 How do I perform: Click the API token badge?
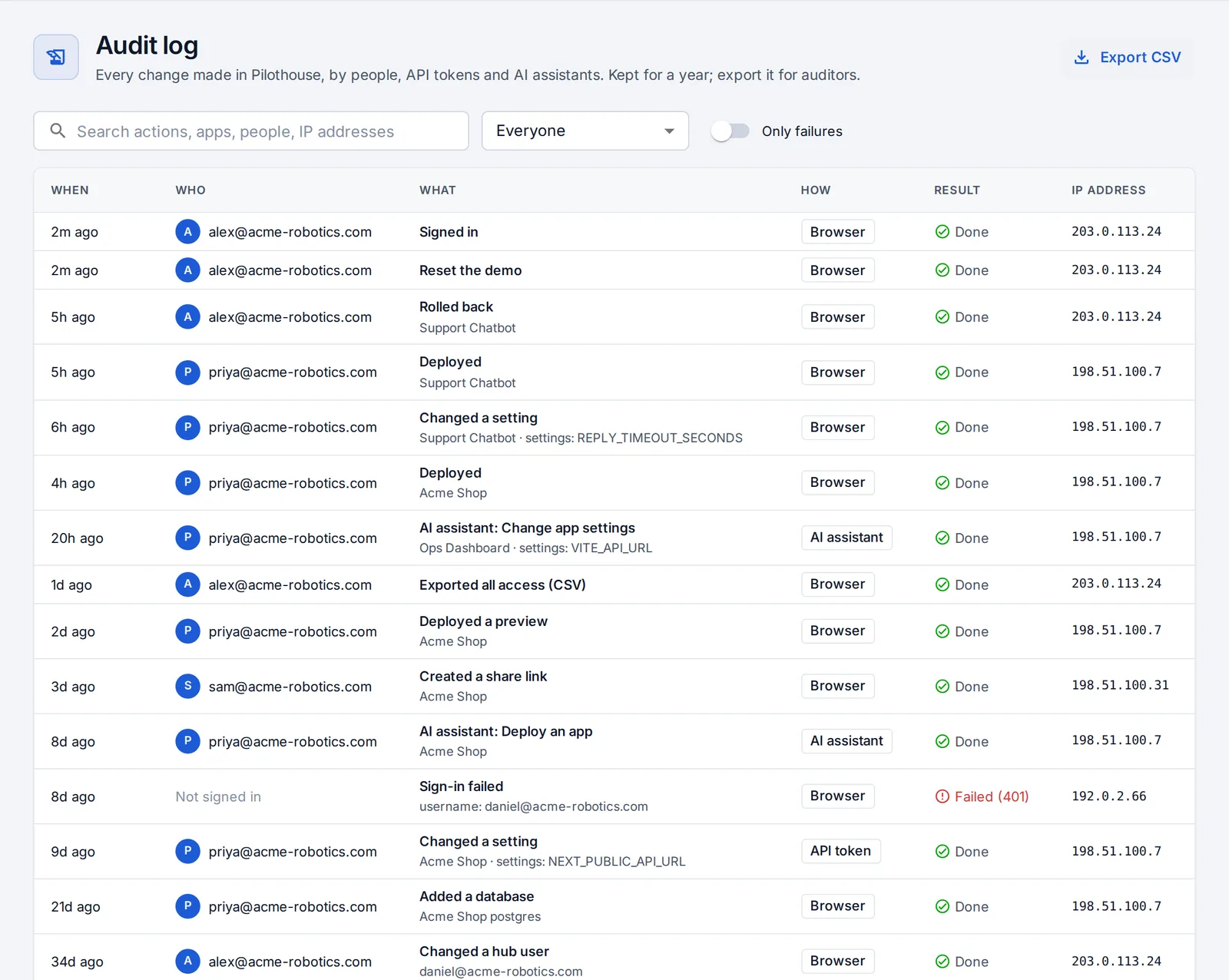(840, 851)
